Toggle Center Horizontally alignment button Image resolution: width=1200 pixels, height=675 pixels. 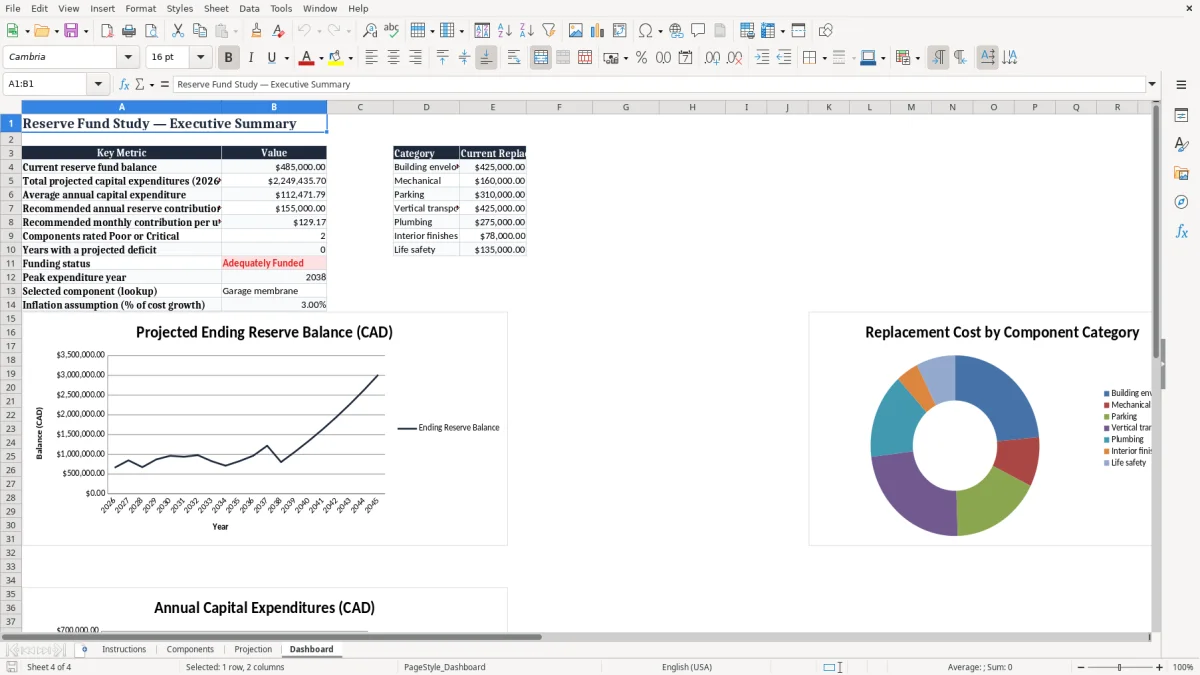(x=393, y=58)
